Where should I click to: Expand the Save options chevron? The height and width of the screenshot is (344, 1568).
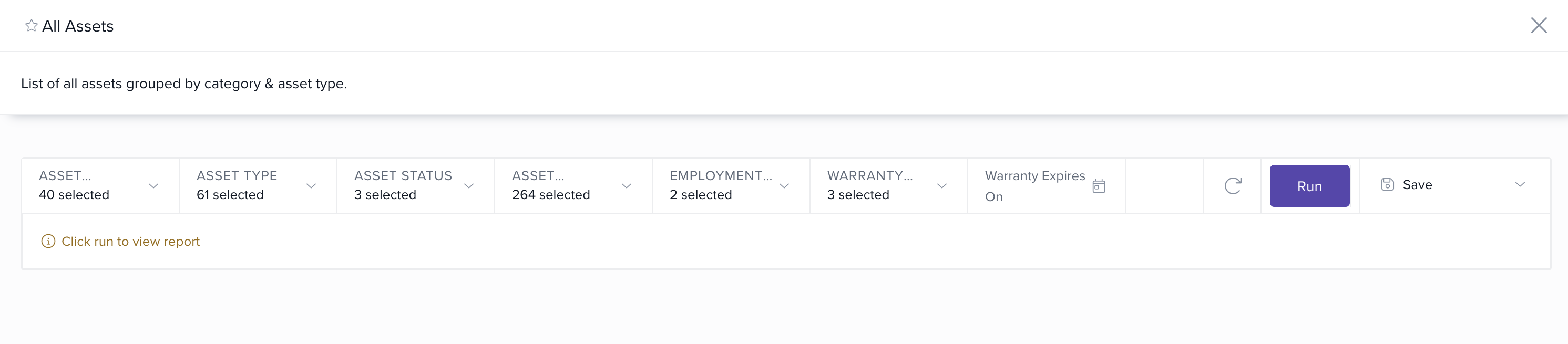tap(1520, 185)
